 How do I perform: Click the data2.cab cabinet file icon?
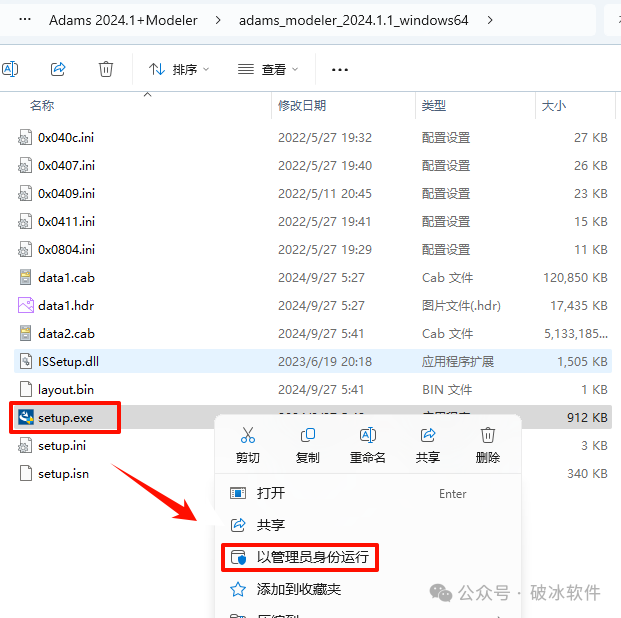click(25, 333)
